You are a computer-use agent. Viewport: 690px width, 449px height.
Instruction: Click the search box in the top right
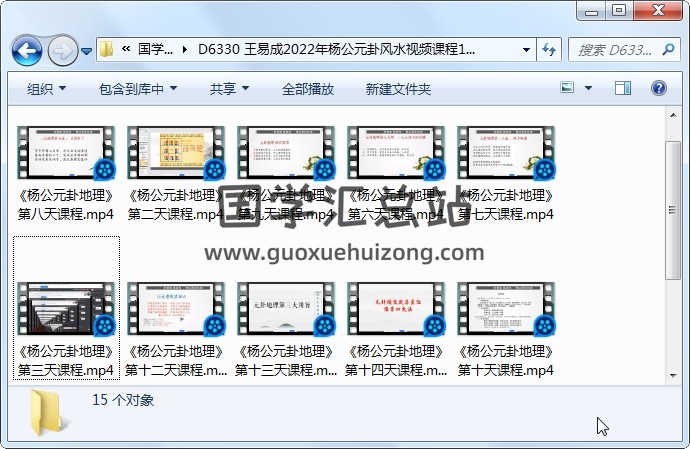(622, 49)
